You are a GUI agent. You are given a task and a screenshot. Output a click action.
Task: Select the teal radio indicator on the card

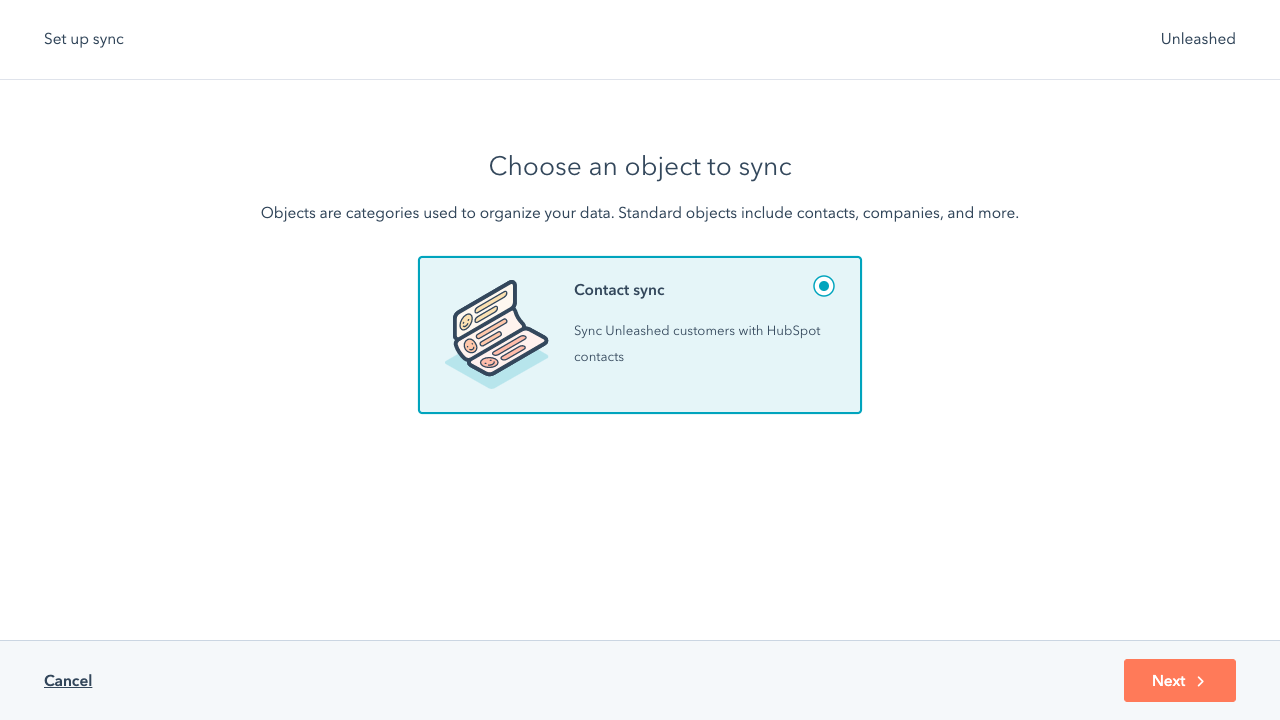824,286
